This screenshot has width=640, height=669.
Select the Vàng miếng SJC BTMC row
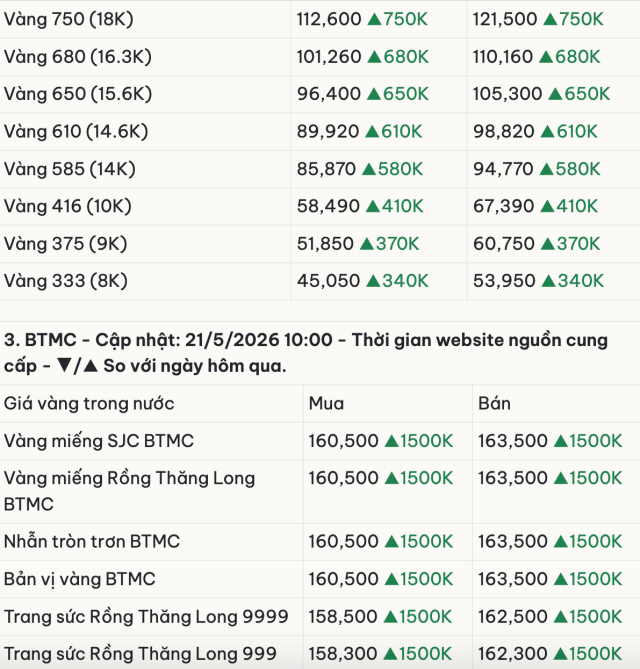pyautogui.click(x=320, y=441)
